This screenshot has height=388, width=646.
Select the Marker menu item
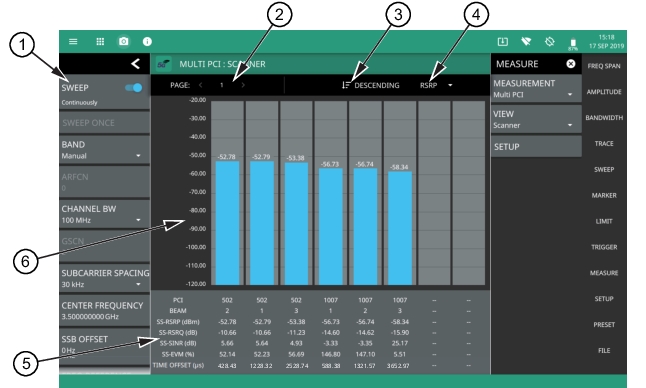coord(604,195)
